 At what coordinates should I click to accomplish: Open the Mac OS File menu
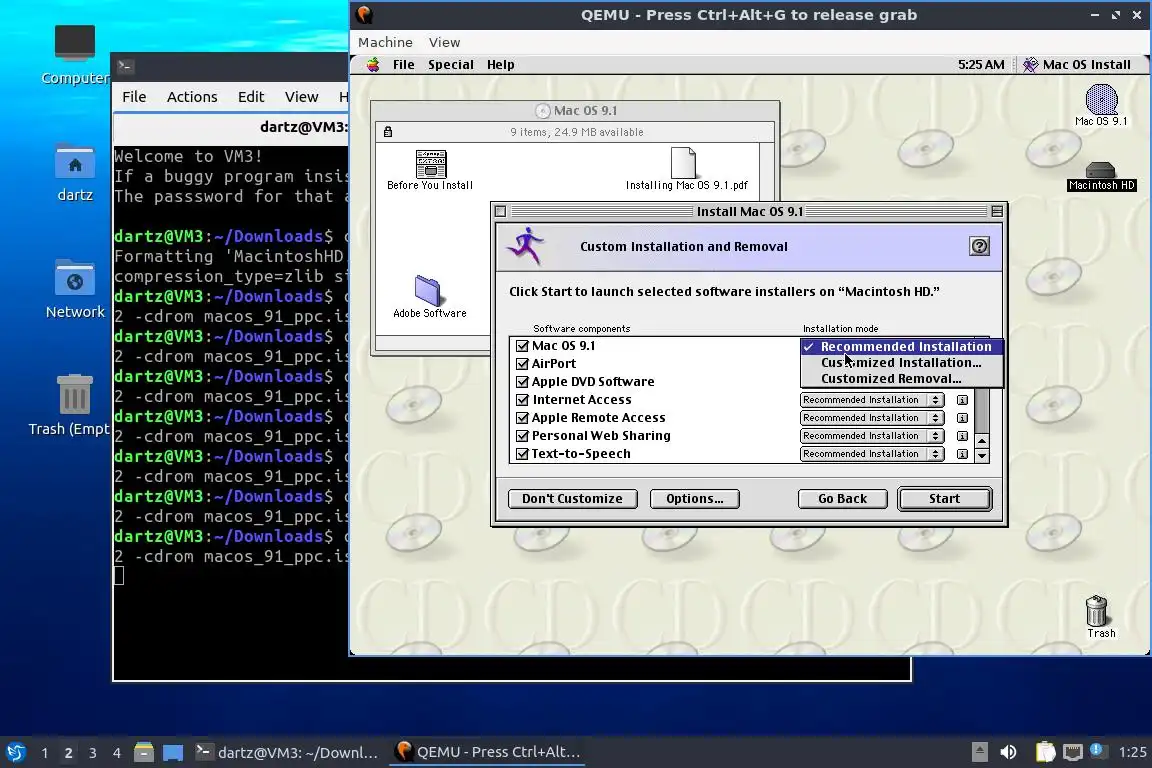[x=403, y=65]
